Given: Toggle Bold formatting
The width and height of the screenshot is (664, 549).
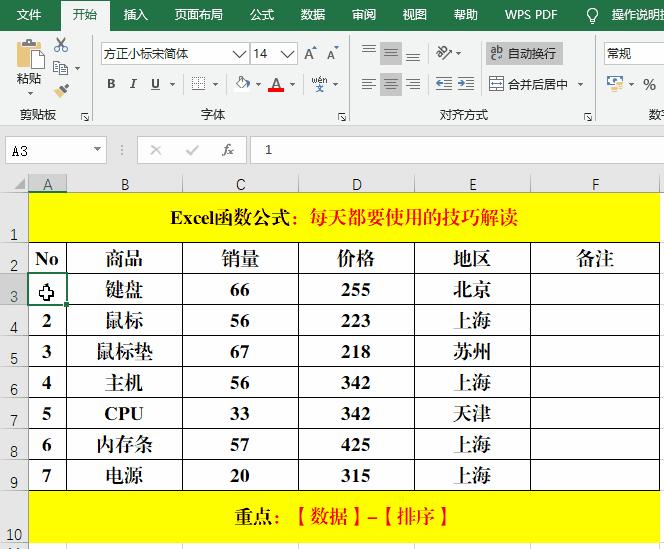Looking at the screenshot, I should [x=111, y=85].
